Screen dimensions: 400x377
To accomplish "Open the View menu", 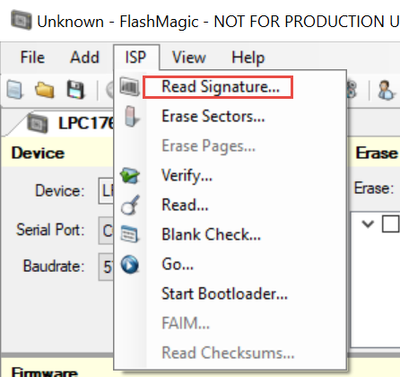I will pos(189,57).
